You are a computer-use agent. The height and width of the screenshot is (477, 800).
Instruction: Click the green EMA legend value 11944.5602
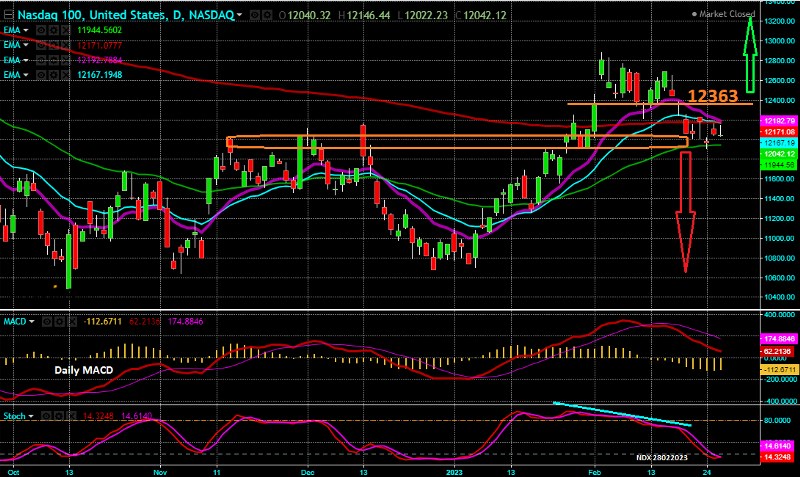tap(99, 31)
